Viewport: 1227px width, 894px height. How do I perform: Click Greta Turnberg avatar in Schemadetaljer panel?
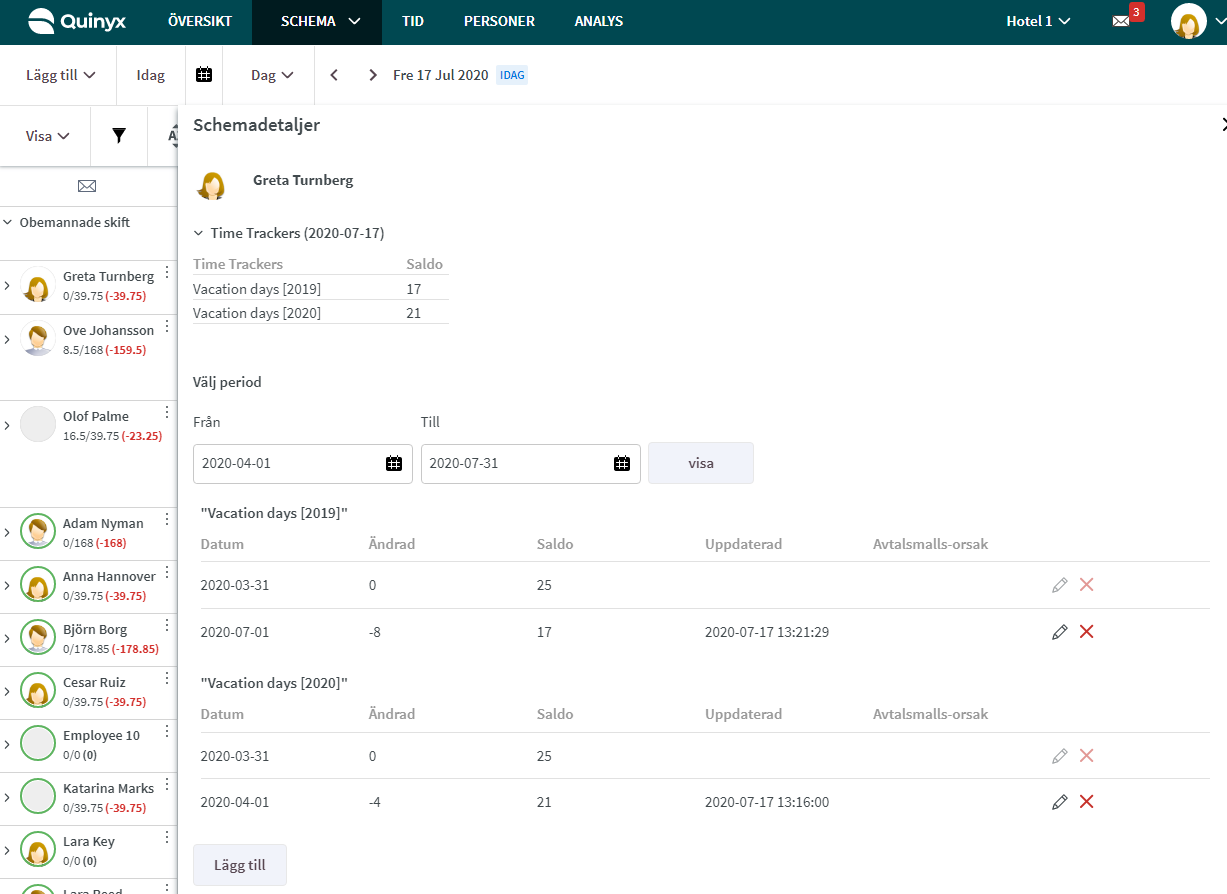tap(211, 185)
